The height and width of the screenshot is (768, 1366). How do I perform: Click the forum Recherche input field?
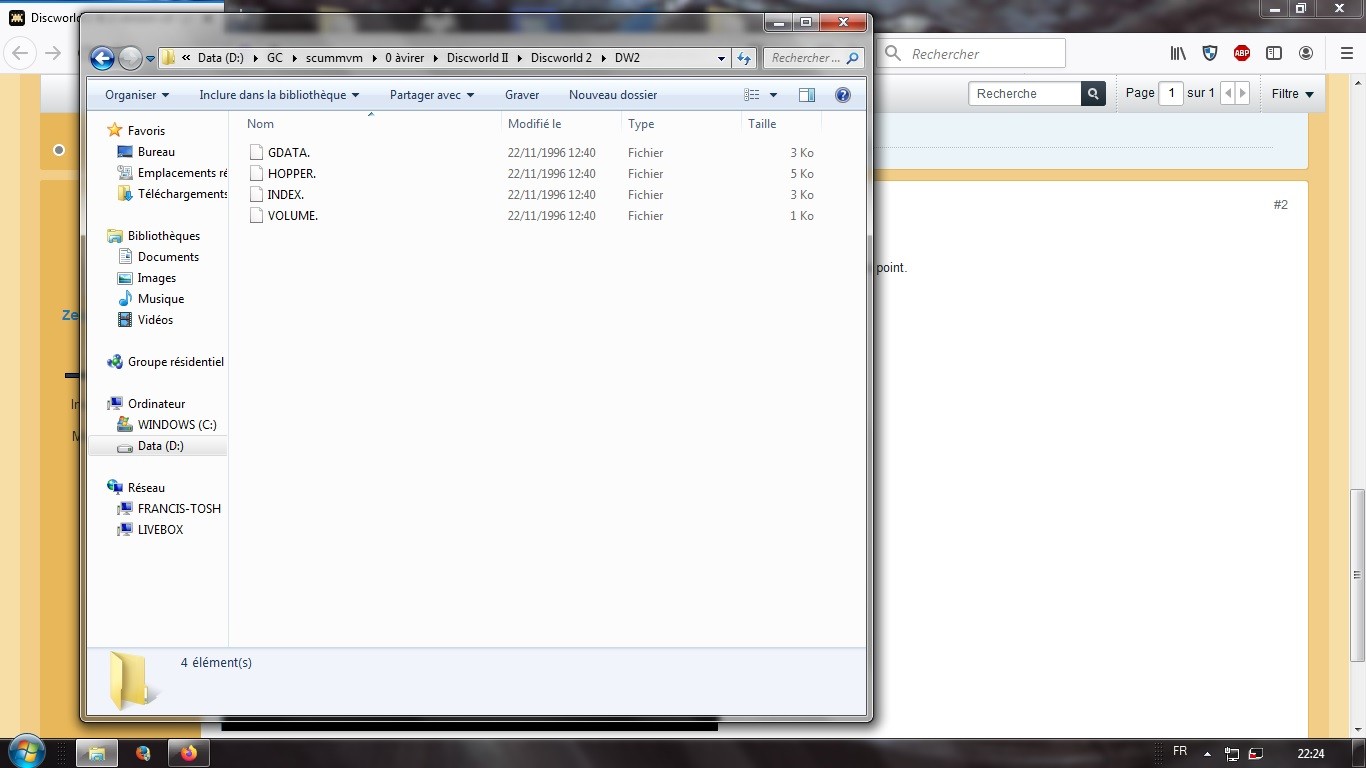tap(1025, 94)
